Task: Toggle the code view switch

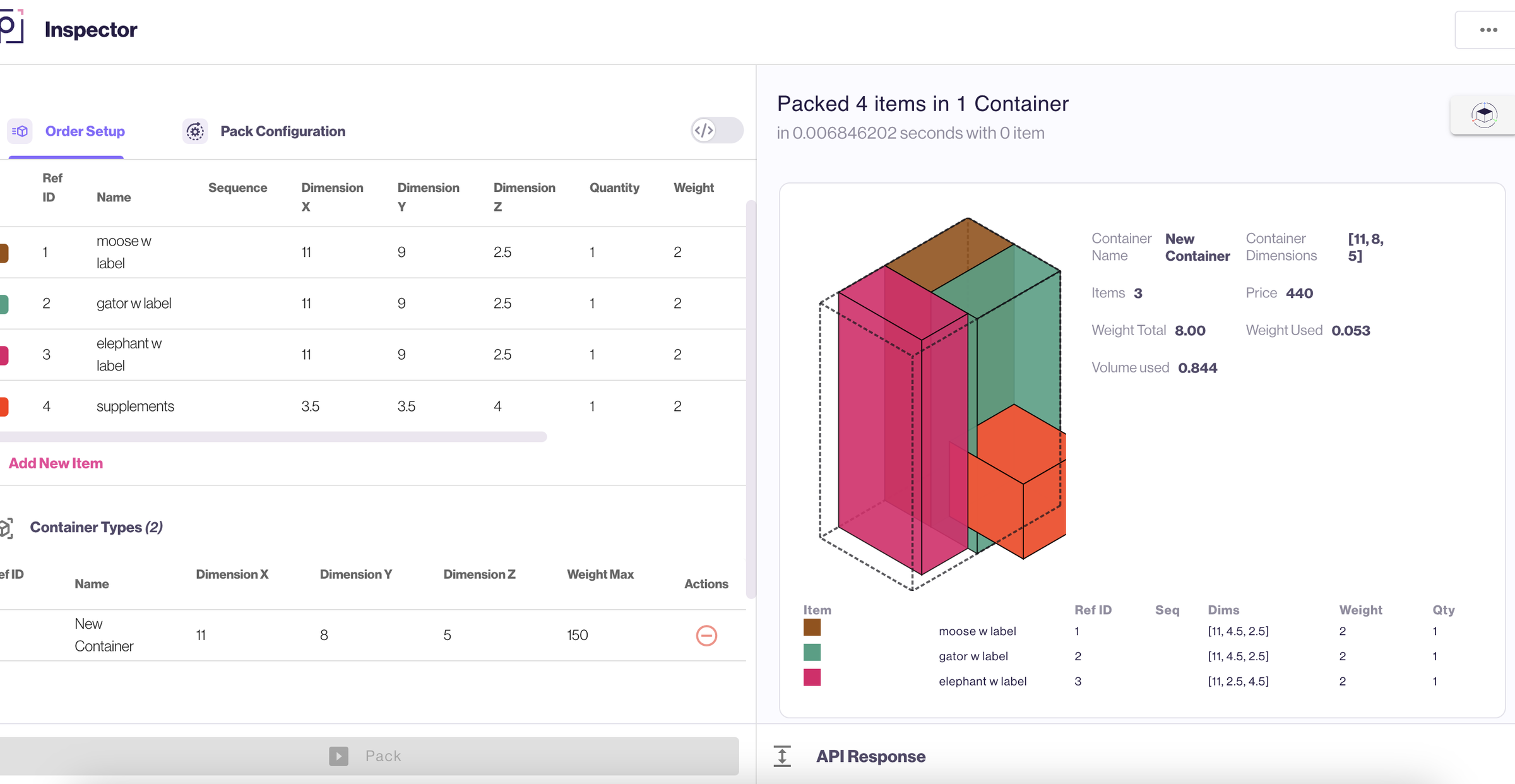Action: (717, 131)
